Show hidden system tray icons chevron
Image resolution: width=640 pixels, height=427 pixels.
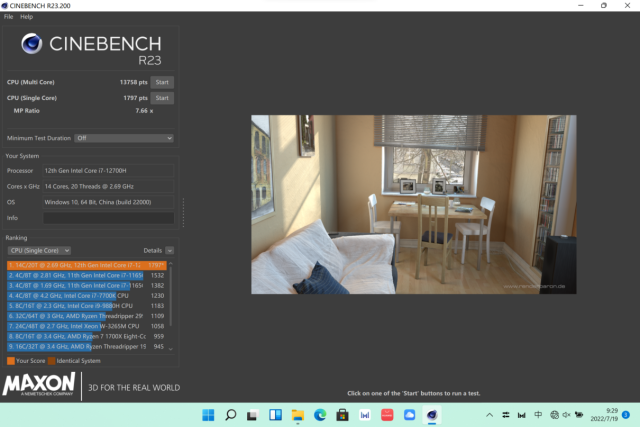[489, 415]
